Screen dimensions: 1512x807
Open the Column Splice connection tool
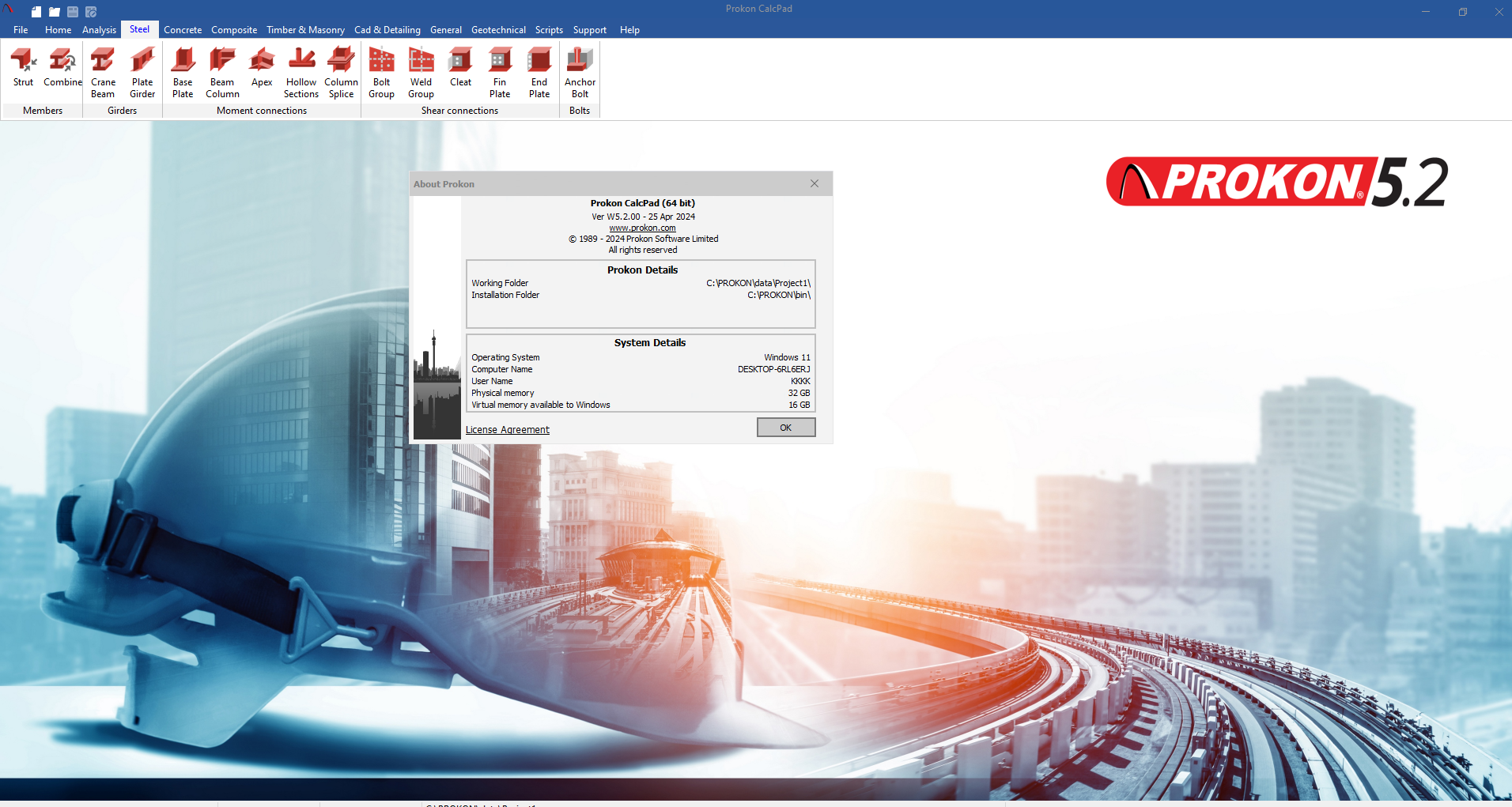pyautogui.click(x=341, y=72)
